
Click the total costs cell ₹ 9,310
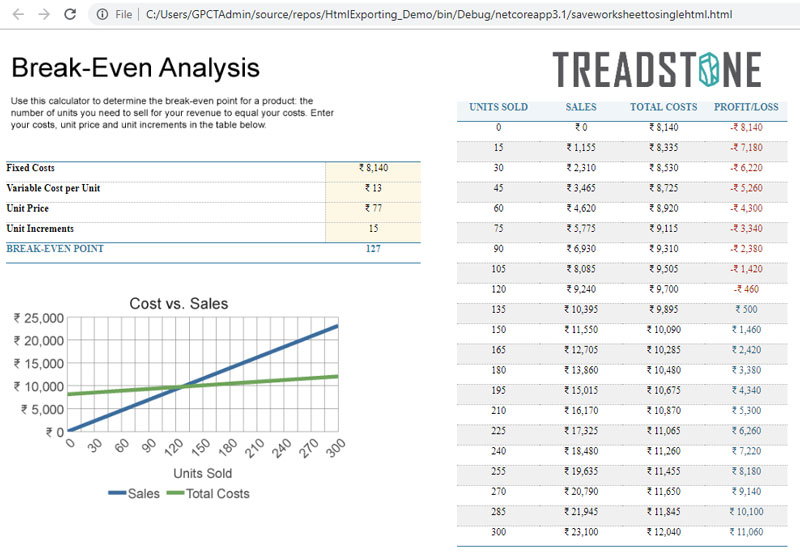(664, 248)
